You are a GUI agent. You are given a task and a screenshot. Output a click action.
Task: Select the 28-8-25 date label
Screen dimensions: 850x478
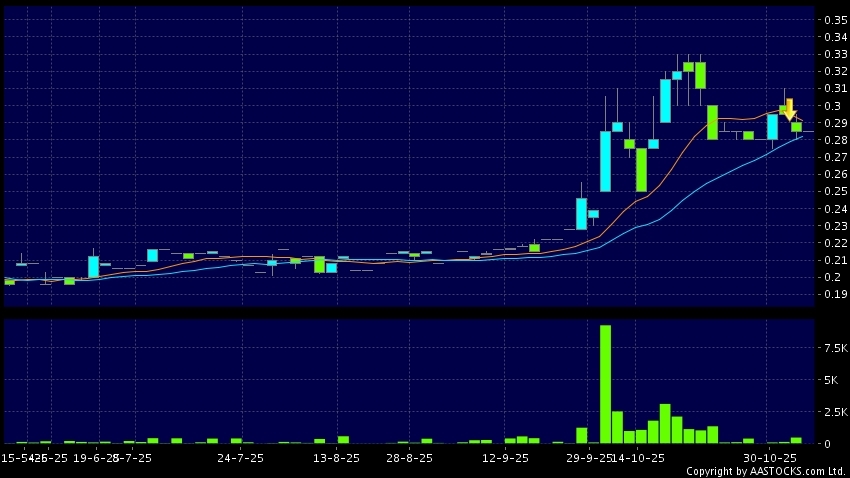[x=409, y=457]
